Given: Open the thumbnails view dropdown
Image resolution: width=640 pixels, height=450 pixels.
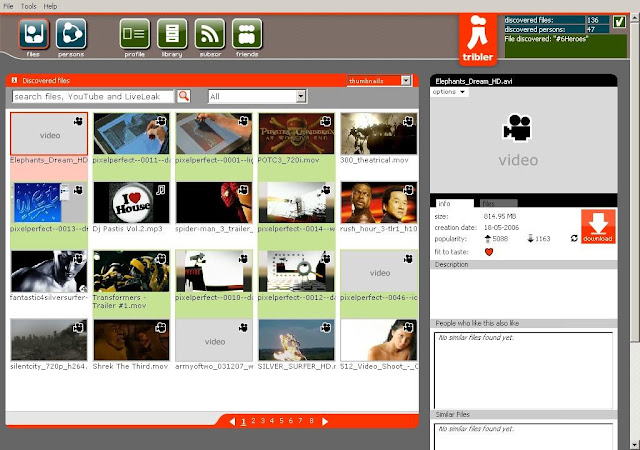Looking at the screenshot, I should (x=406, y=80).
